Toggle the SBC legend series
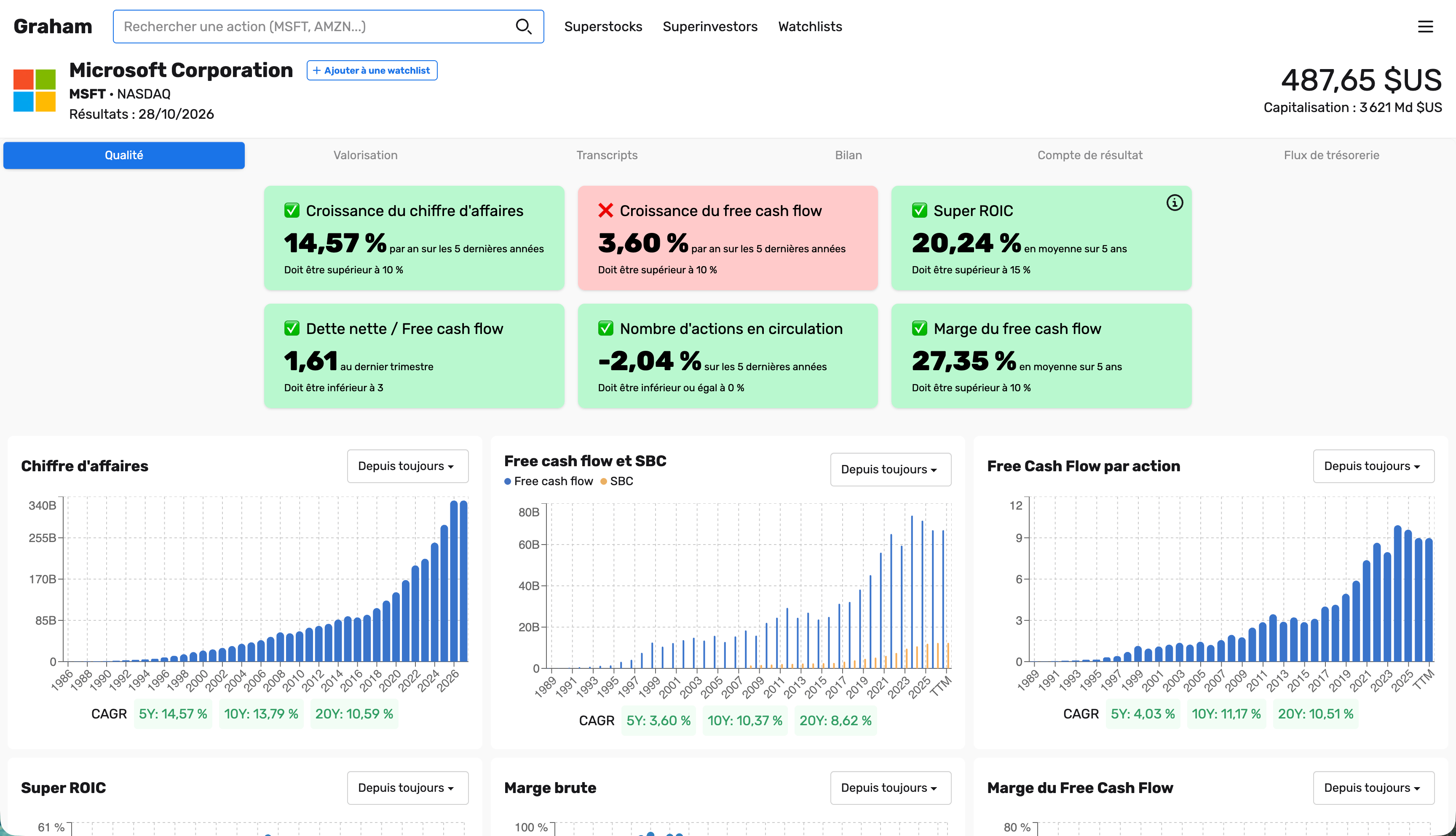1456x836 pixels. pyautogui.click(x=617, y=481)
